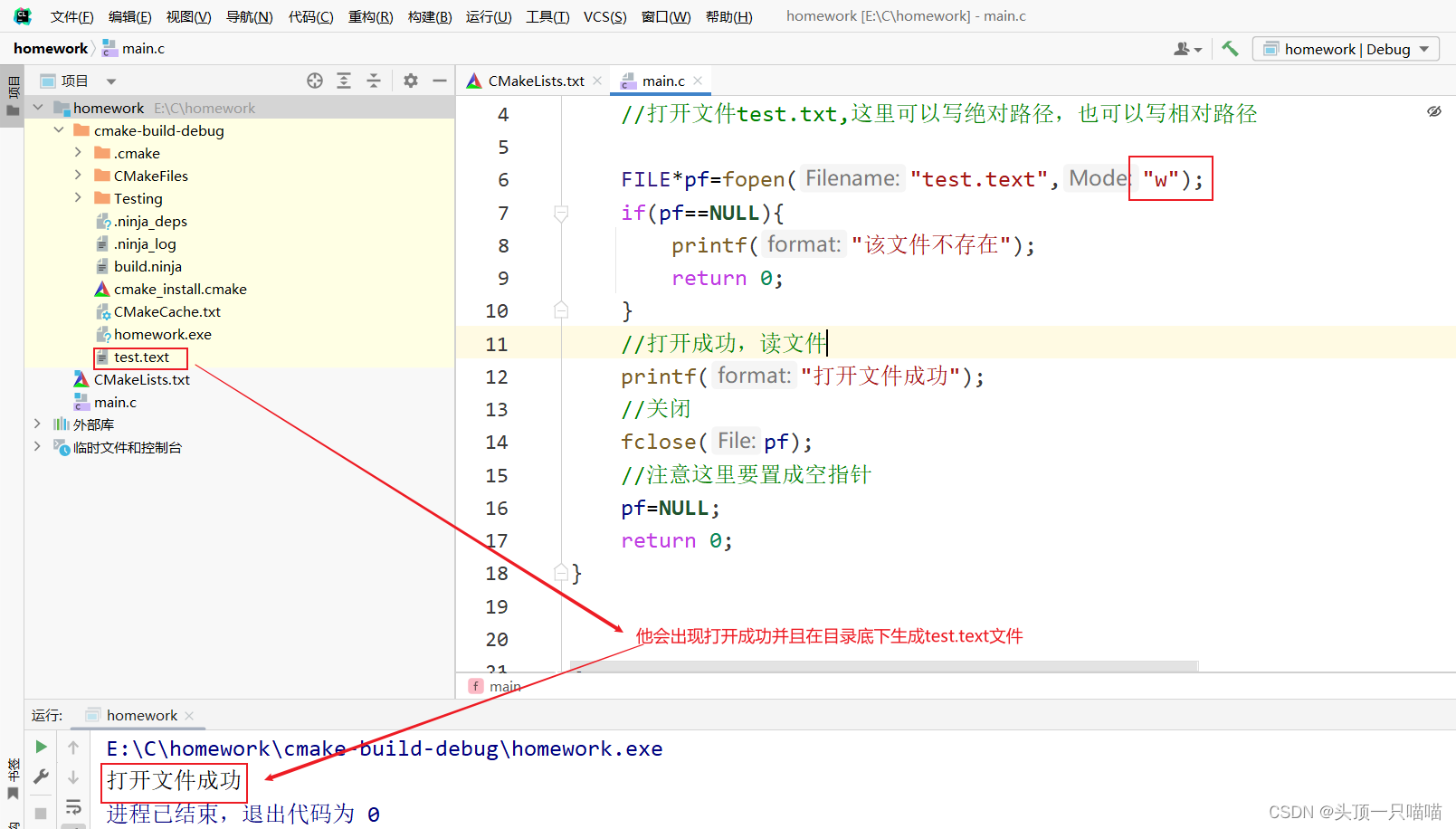The height and width of the screenshot is (829, 1456).
Task: Open the 代码(C) menu
Action: 311,16
